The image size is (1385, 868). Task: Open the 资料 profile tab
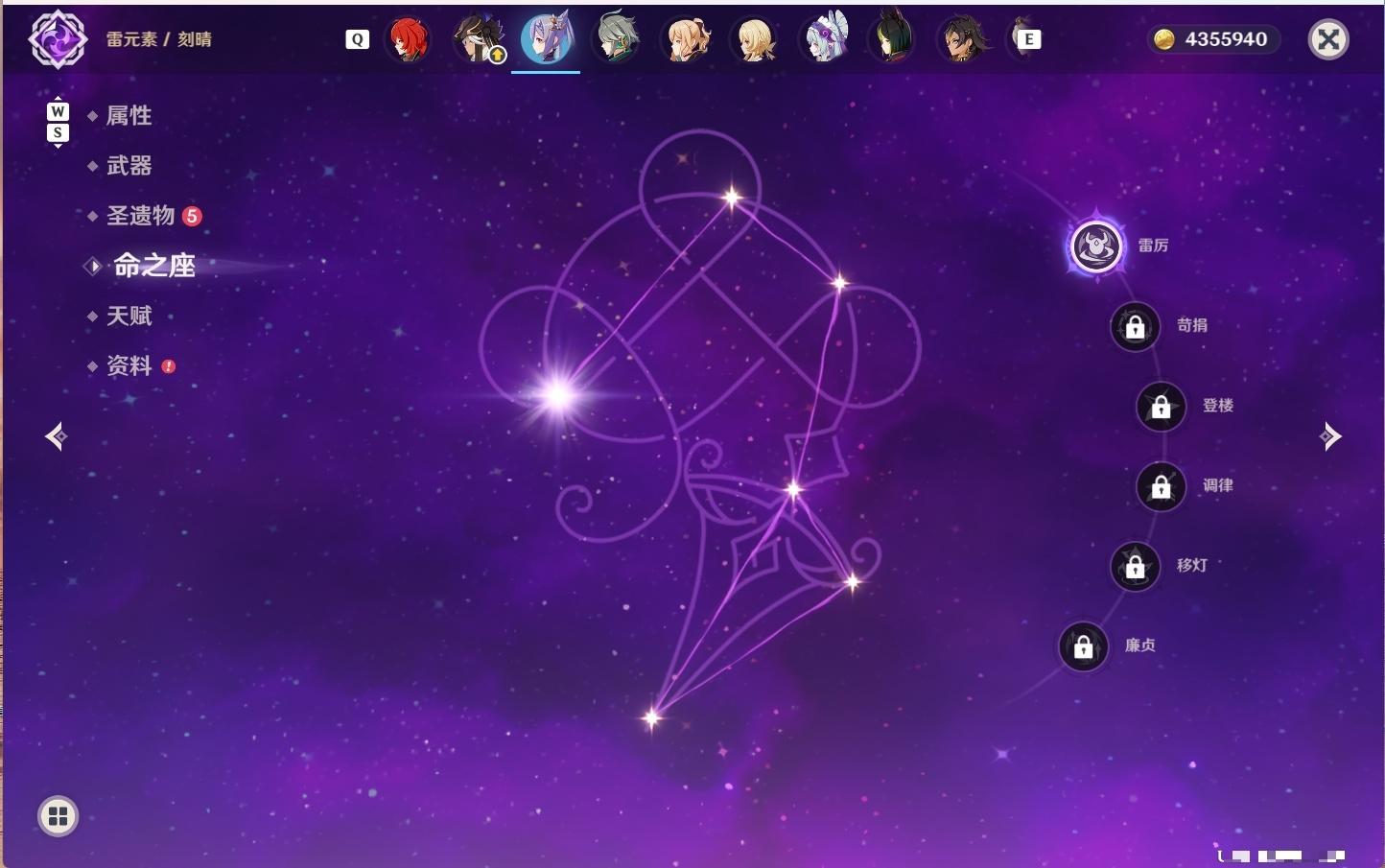click(x=129, y=365)
